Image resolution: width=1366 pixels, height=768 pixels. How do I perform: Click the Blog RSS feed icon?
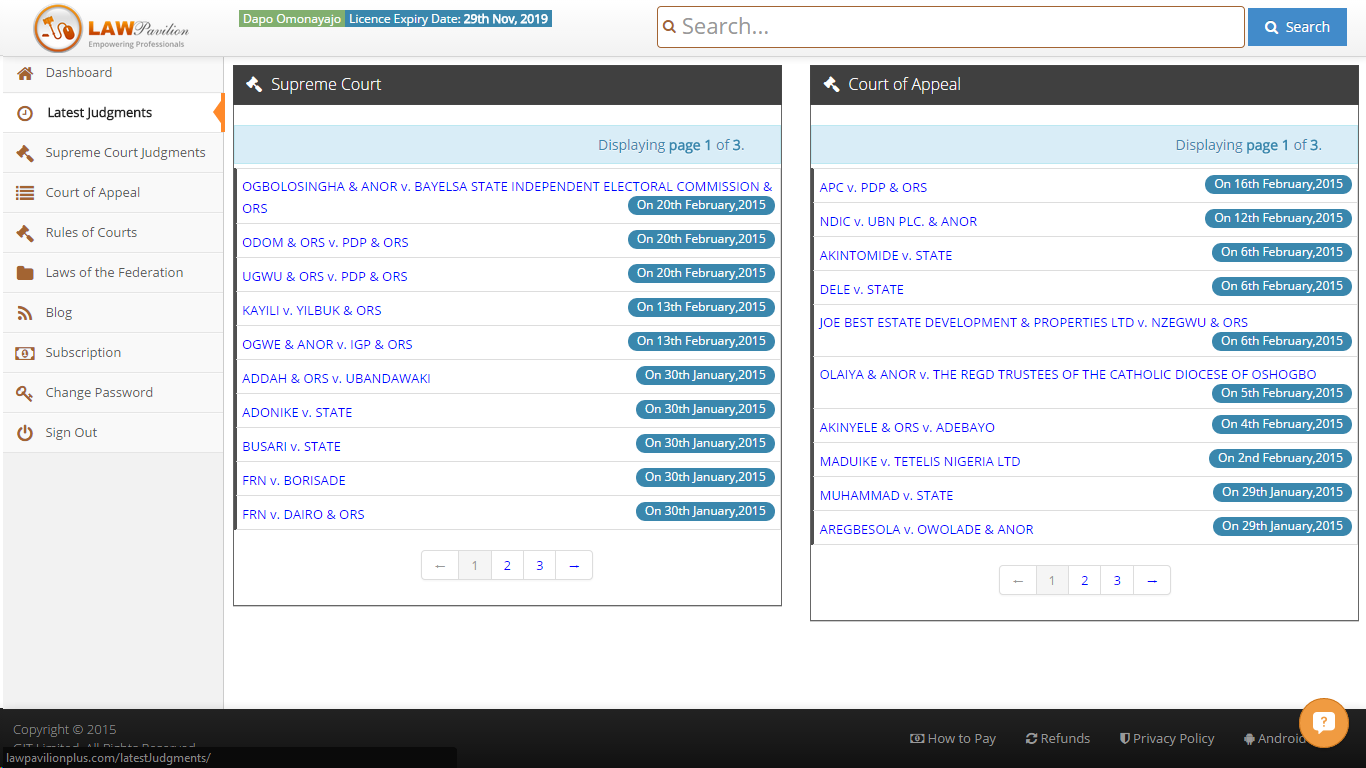[25, 313]
